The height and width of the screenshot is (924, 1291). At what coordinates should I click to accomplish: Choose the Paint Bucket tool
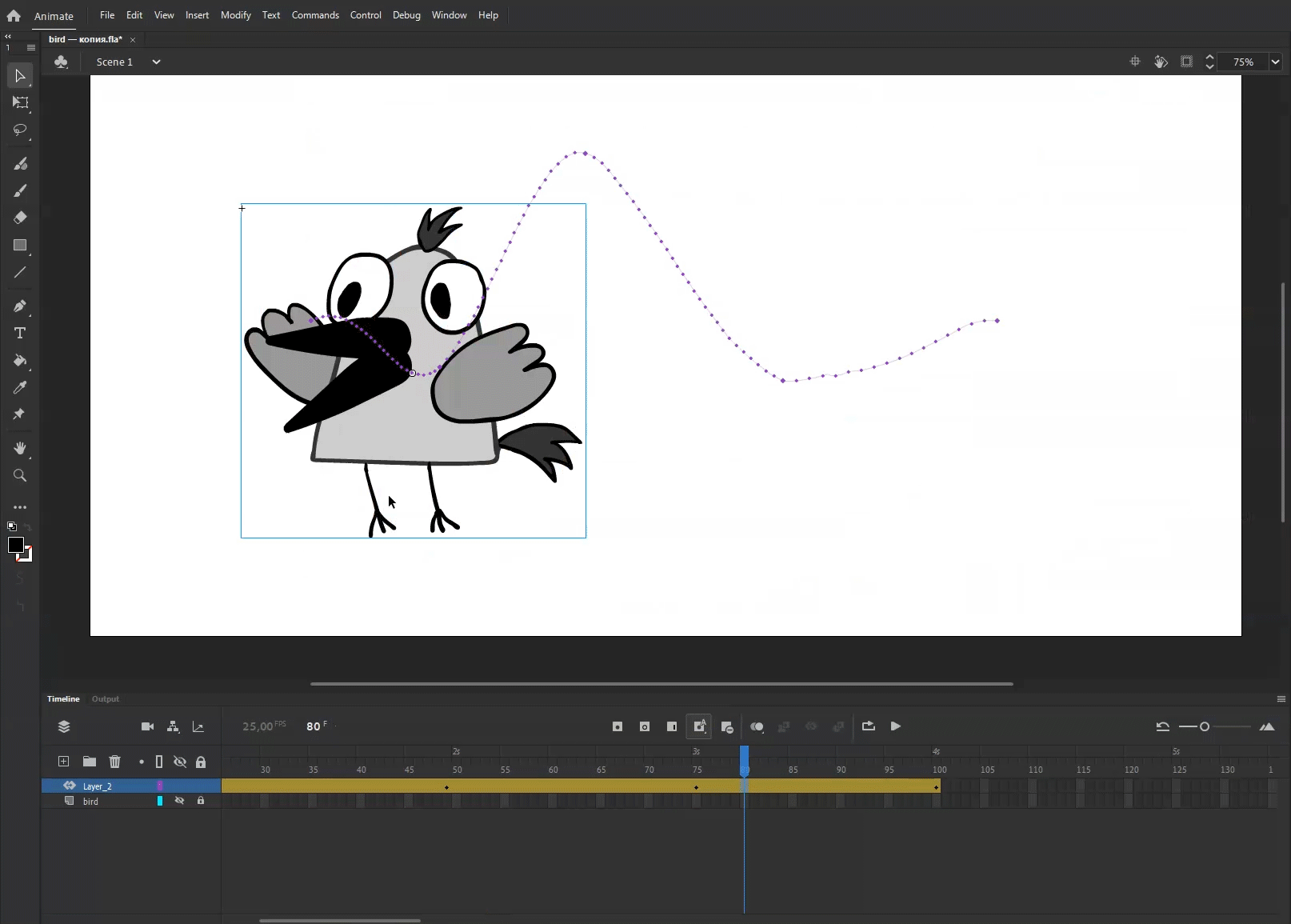(x=20, y=361)
